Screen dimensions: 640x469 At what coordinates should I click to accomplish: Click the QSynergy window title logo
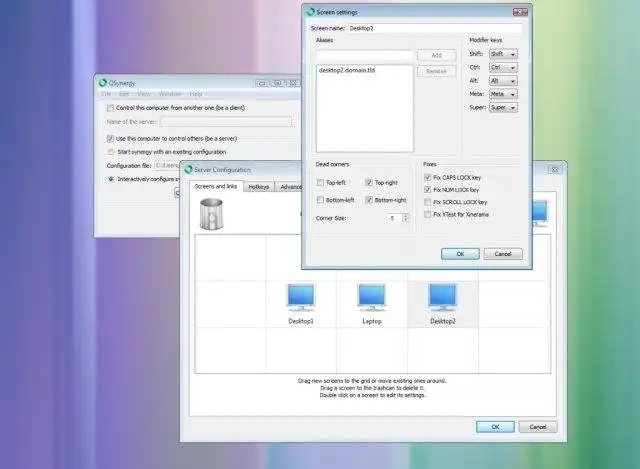coord(102,83)
